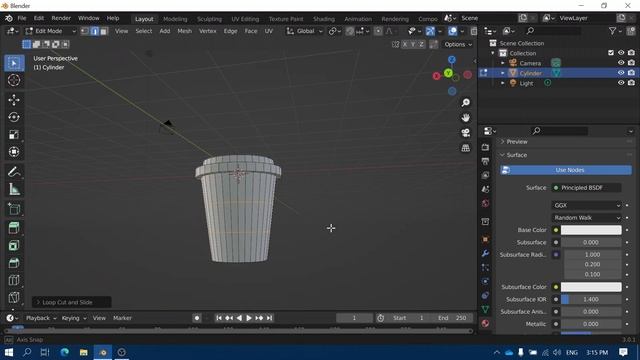Switch to the Shading workspace tab
This screenshot has width=640, height=360.
324,19
